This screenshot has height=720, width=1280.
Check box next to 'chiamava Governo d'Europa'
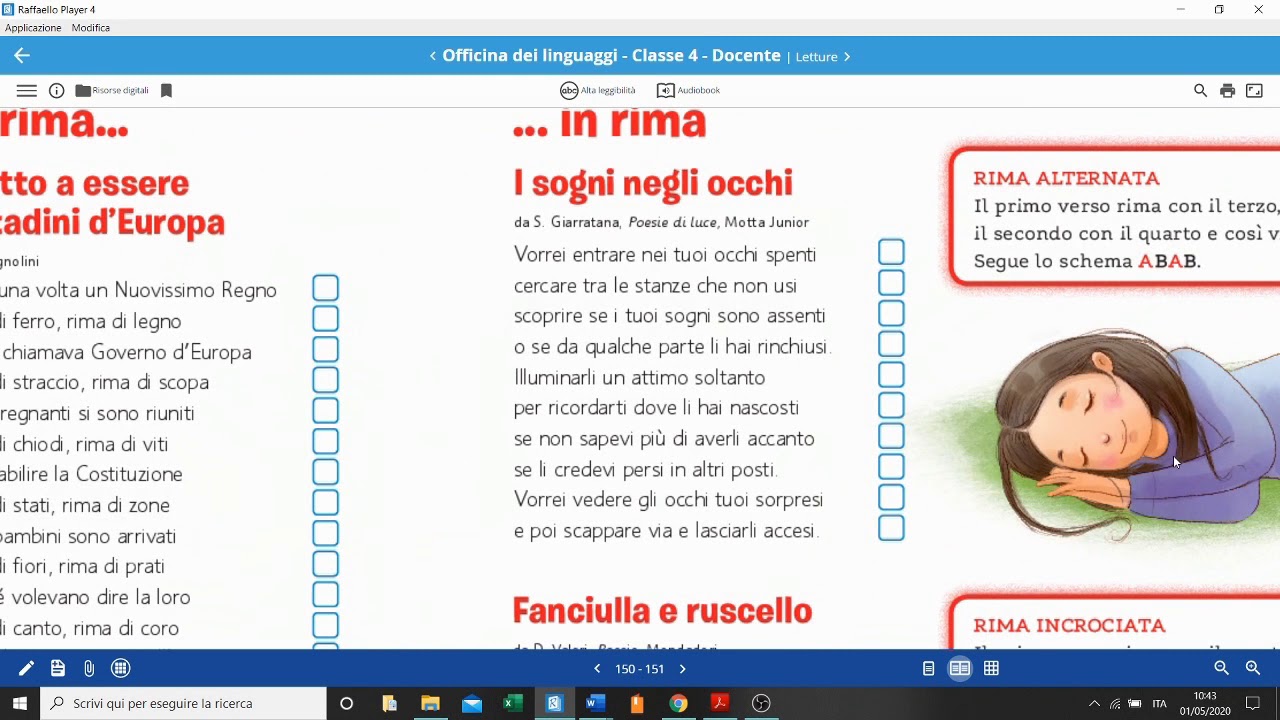point(325,349)
